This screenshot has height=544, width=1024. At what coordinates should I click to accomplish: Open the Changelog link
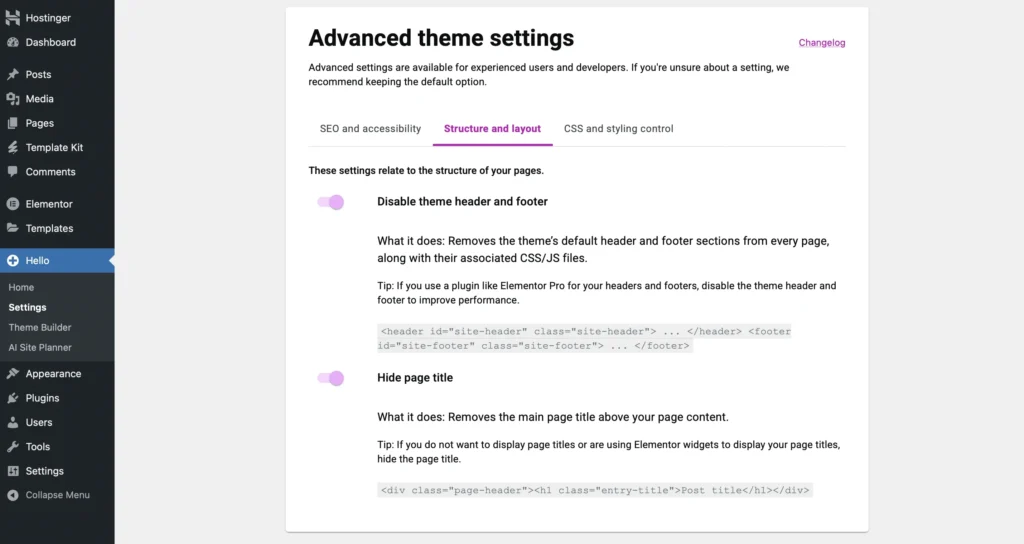[x=821, y=43]
